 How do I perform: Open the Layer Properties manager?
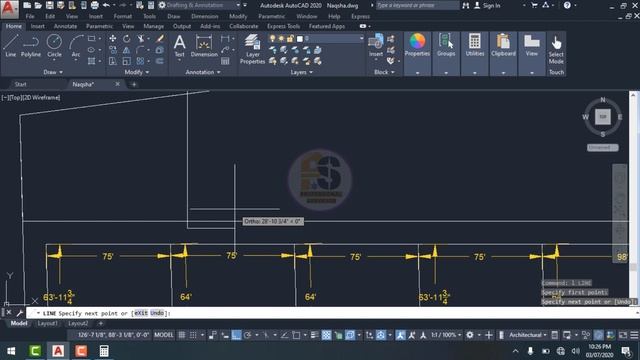252,49
